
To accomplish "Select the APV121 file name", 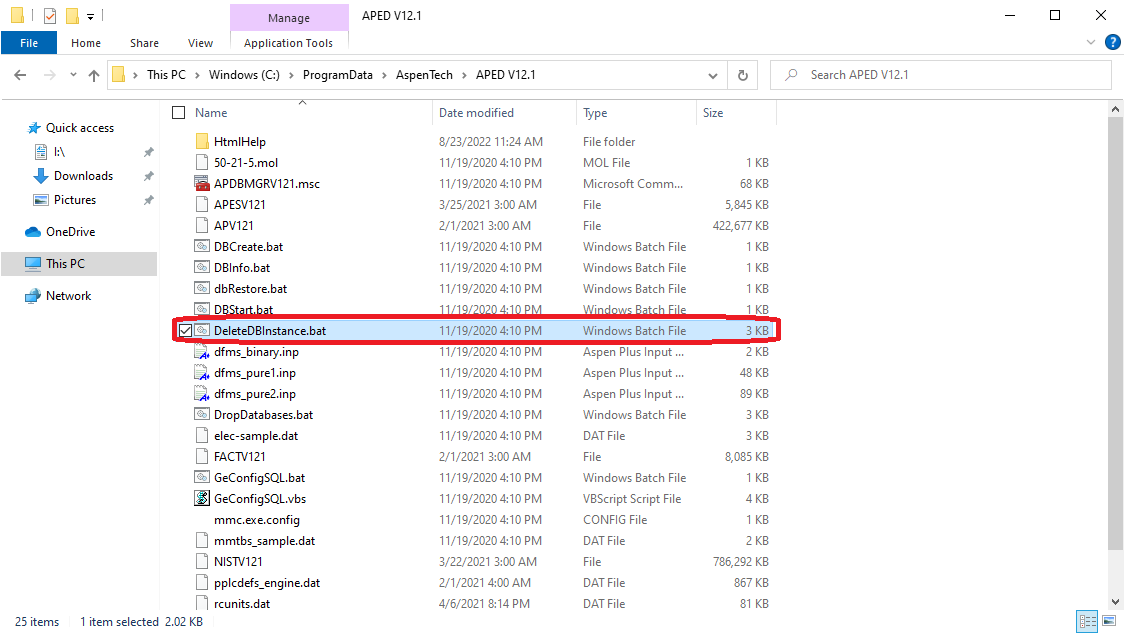I will (234, 226).
